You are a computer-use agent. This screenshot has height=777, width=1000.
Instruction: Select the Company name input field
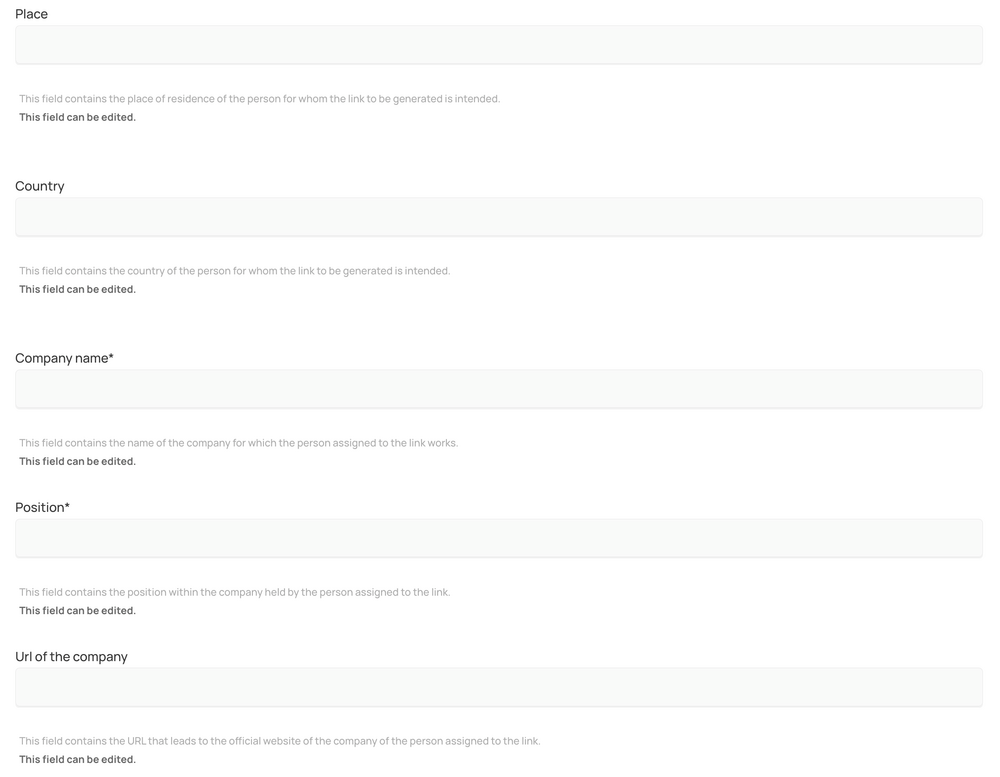coord(498,389)
